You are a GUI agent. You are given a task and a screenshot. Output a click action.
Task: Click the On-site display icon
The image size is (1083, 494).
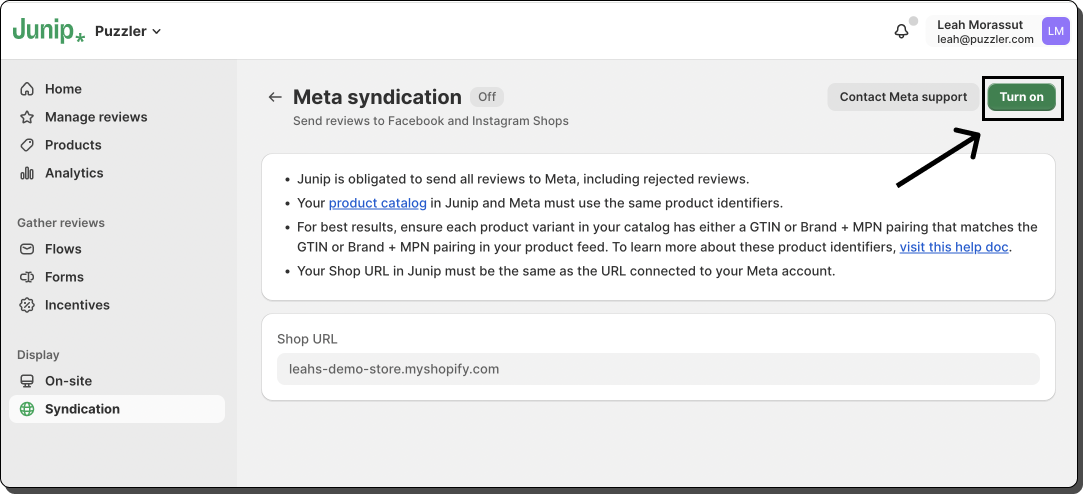[x=27, y=381]
